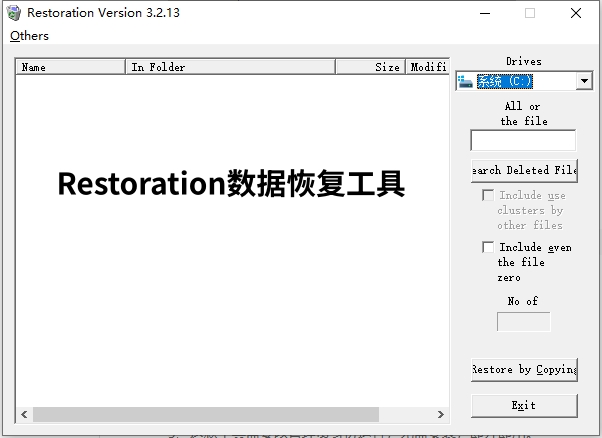Click the Restoration recycle bin title icon
The image size is (602, 438).
coord(14,13)
